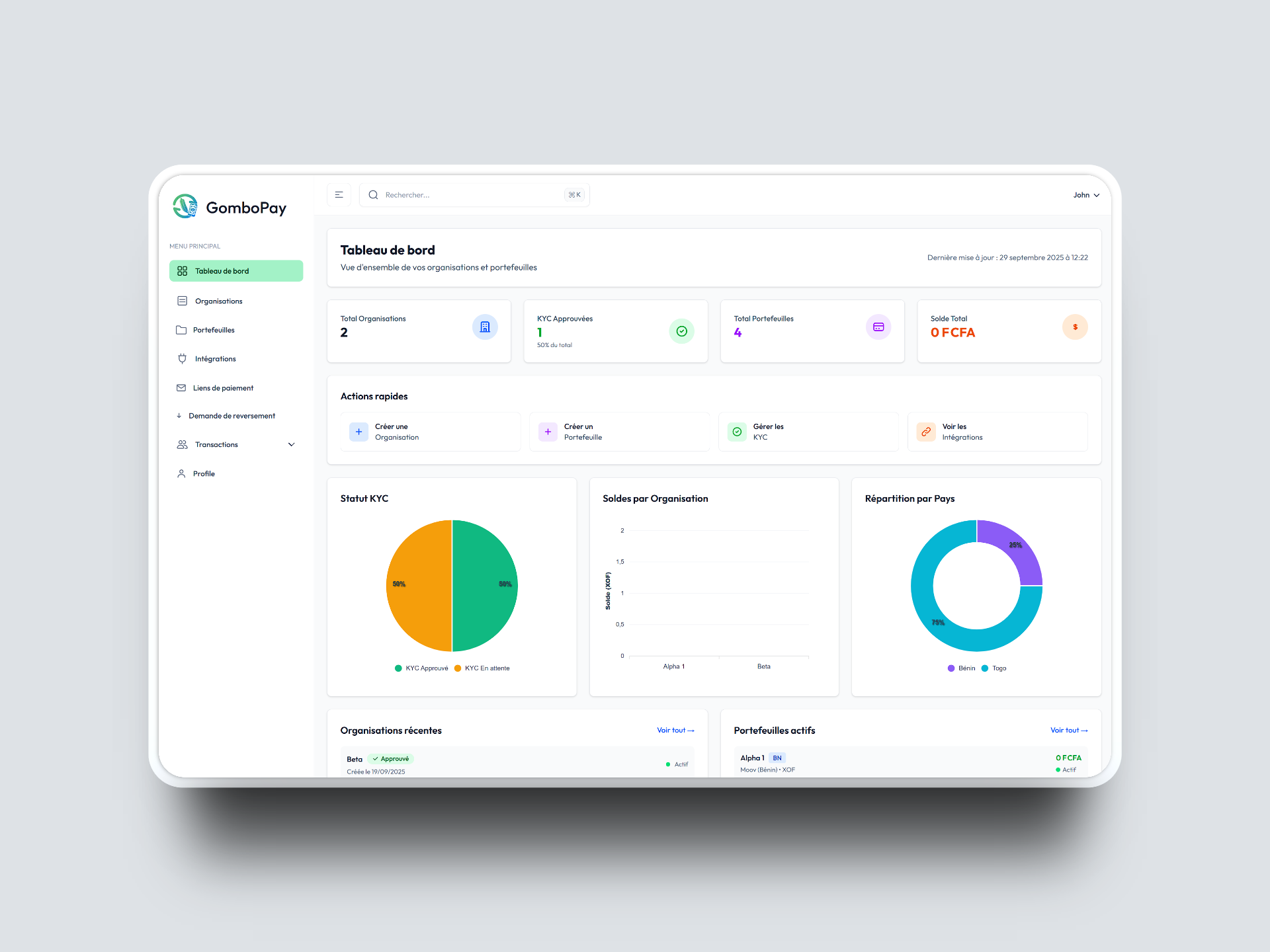Click the Voir les Intégrations link icon
The image size is (1270, 952).
coord(926,432)
